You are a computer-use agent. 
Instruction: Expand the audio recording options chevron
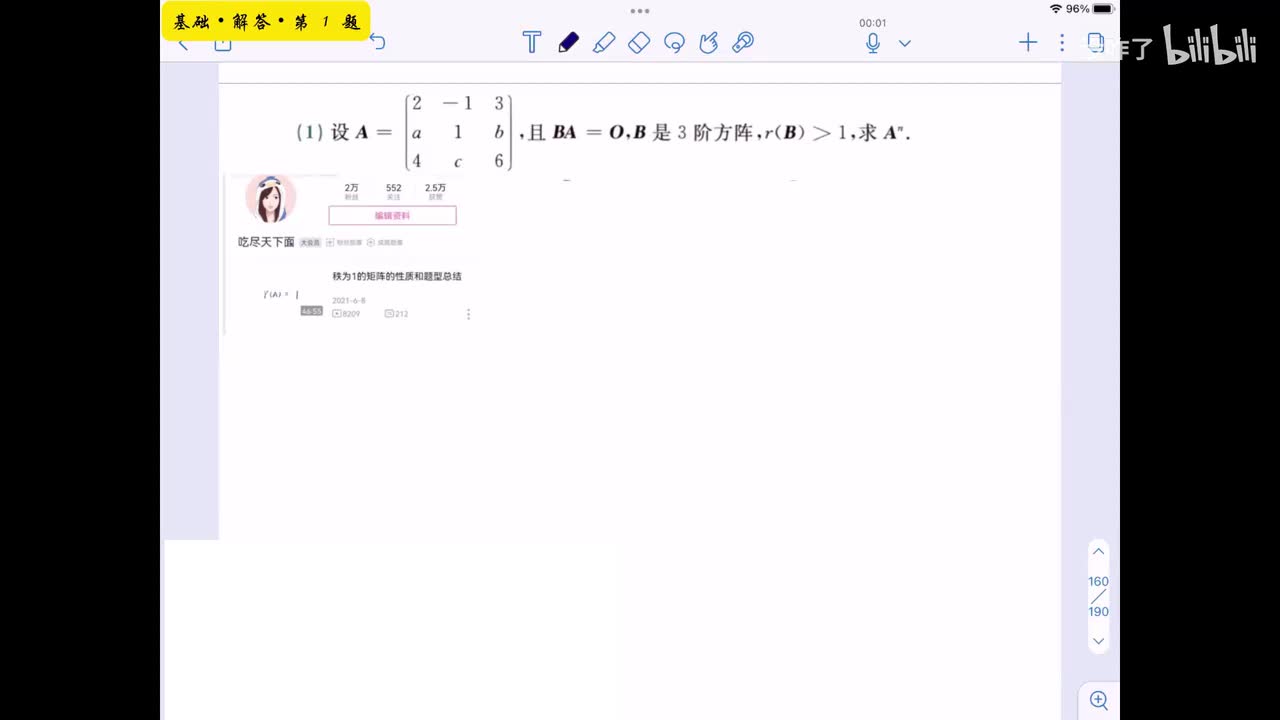[905, 43]
